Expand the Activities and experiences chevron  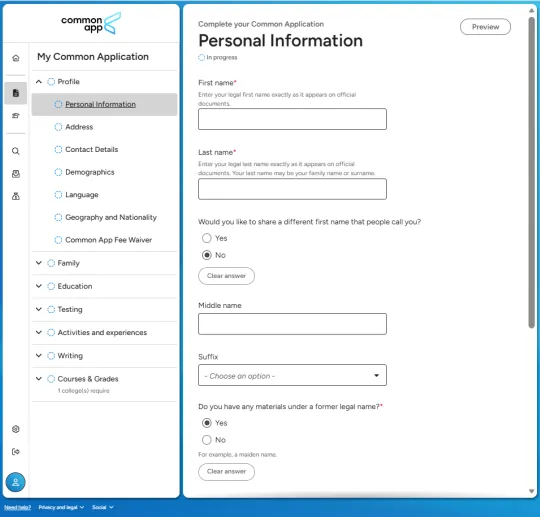click(x=39, y=332)
